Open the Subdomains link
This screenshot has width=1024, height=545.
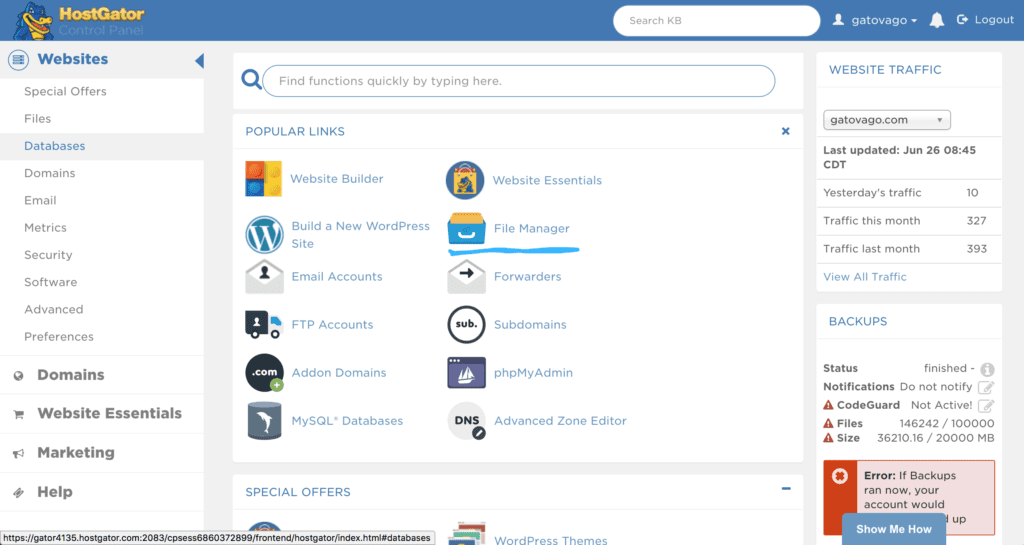click(530, 324)
